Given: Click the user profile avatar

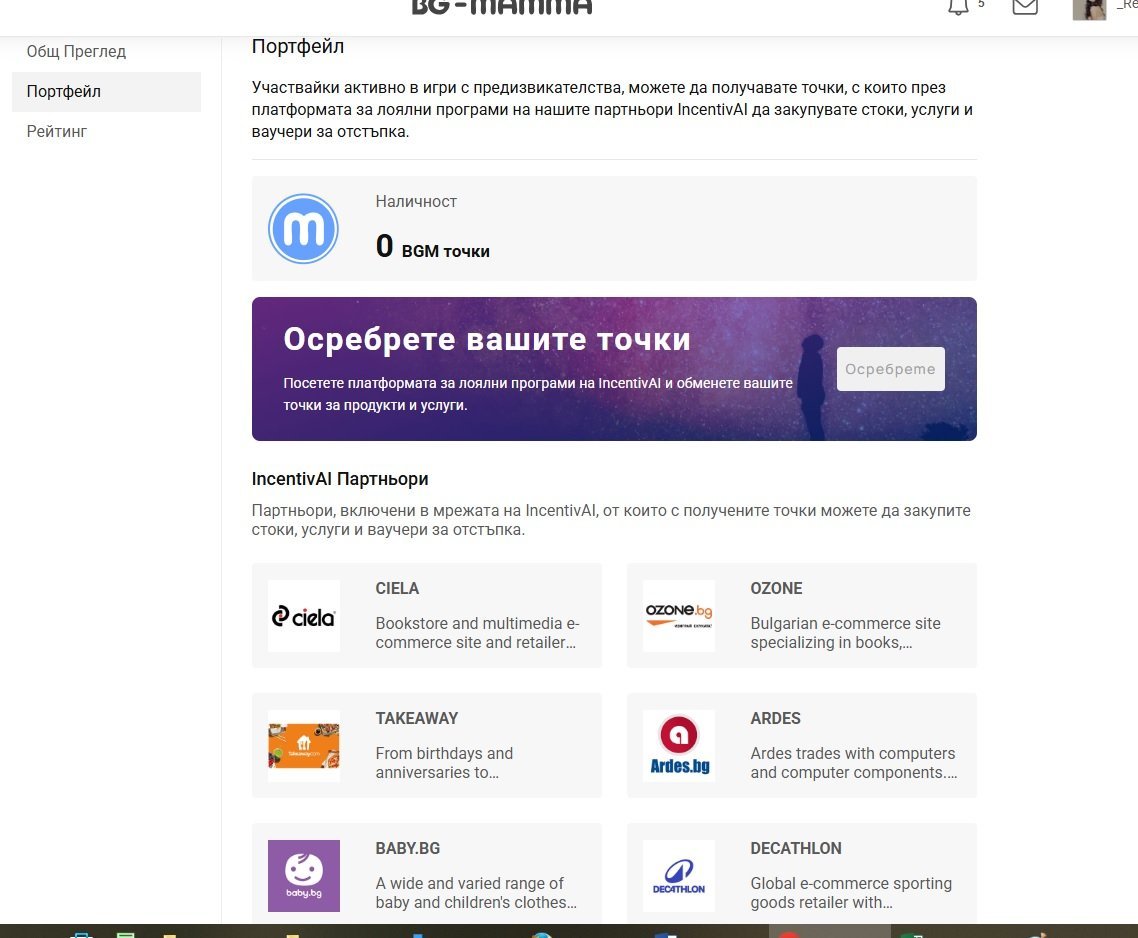Looking at the screenshot, I should [1089, 9].
